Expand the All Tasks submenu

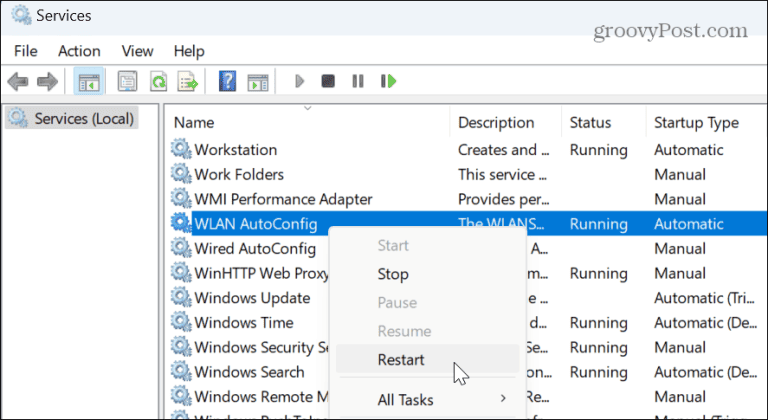pyautogui.click(x=427, y=400)
